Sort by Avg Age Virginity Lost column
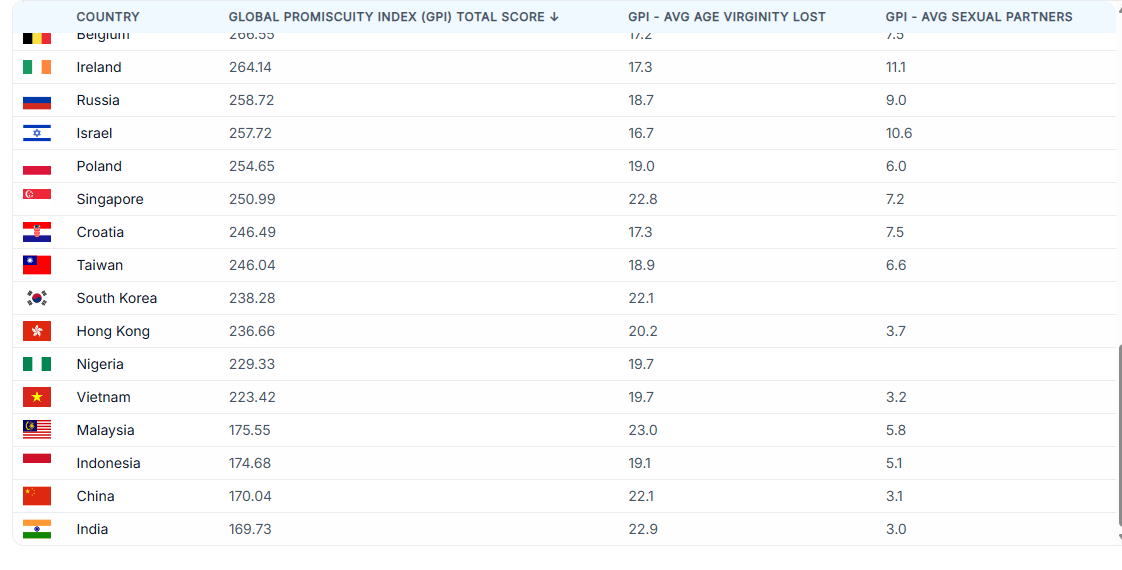 pos(726,17)
